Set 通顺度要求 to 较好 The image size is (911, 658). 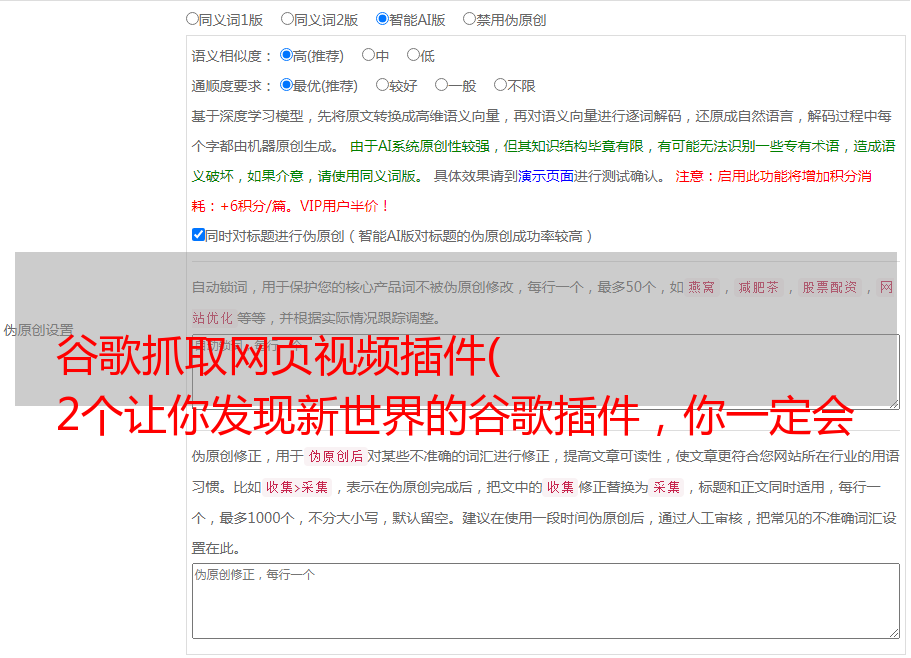click(382, 85)
